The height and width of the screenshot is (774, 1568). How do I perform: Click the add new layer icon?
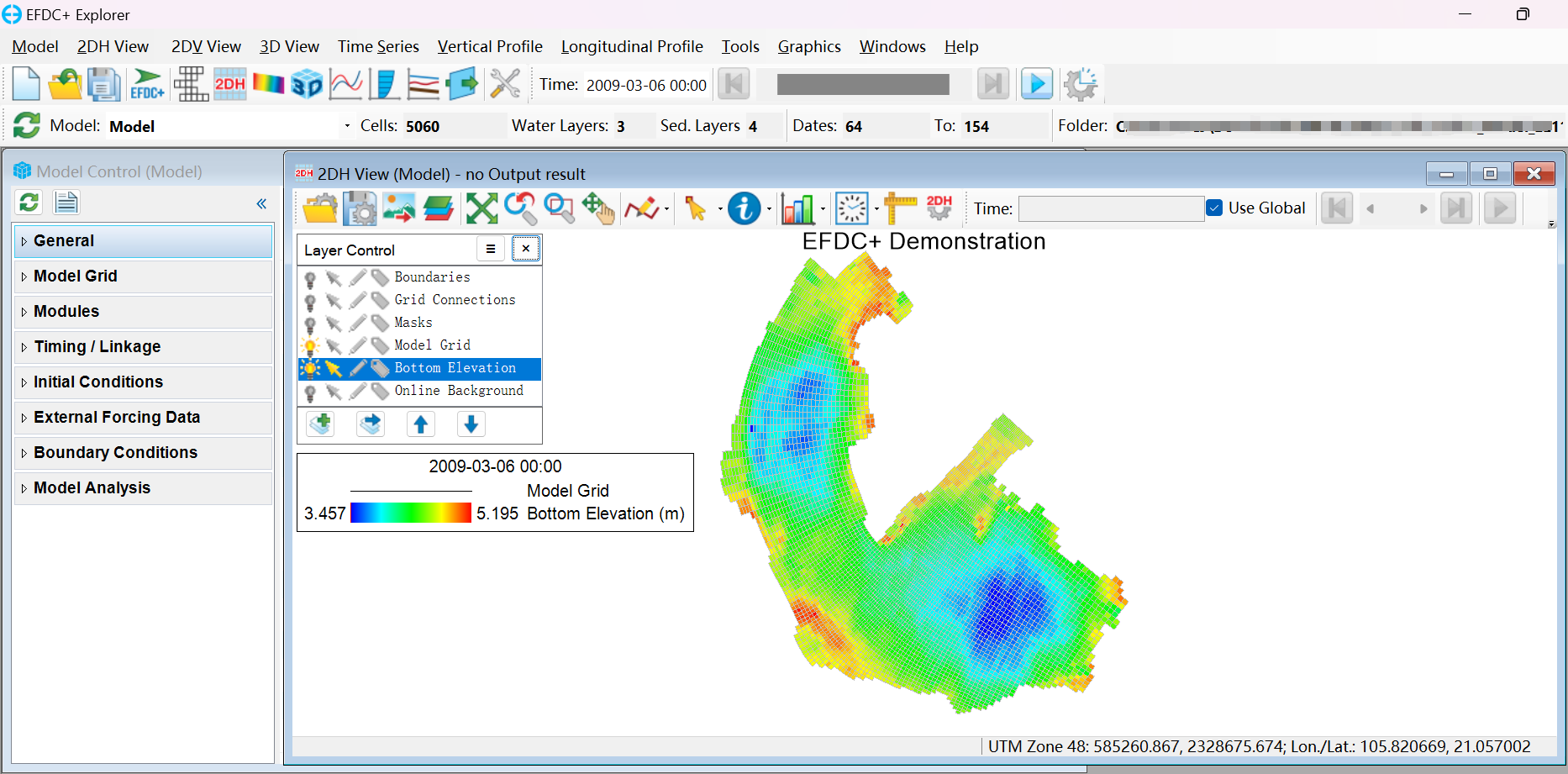(321, 424)
